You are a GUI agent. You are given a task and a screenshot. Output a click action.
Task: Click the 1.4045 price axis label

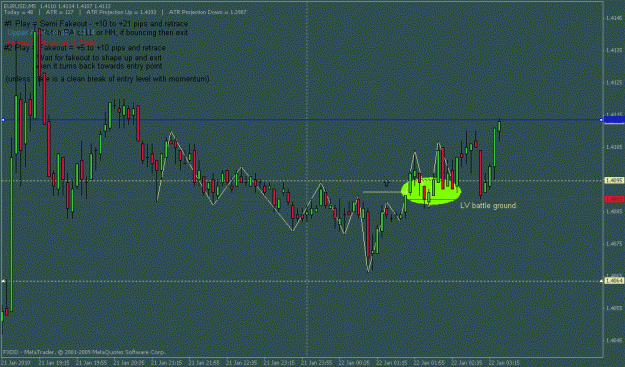(614, 340)
